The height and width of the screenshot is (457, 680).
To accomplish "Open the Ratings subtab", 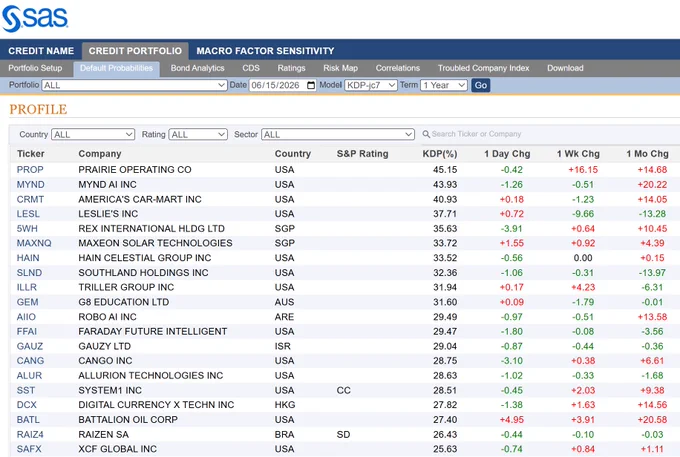I will click(291, 69).
